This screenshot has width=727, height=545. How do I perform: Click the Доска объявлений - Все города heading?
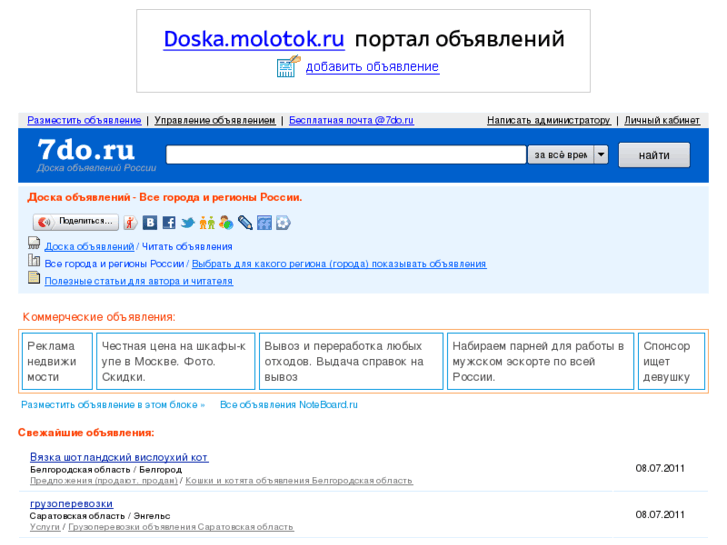click(165, 198)
